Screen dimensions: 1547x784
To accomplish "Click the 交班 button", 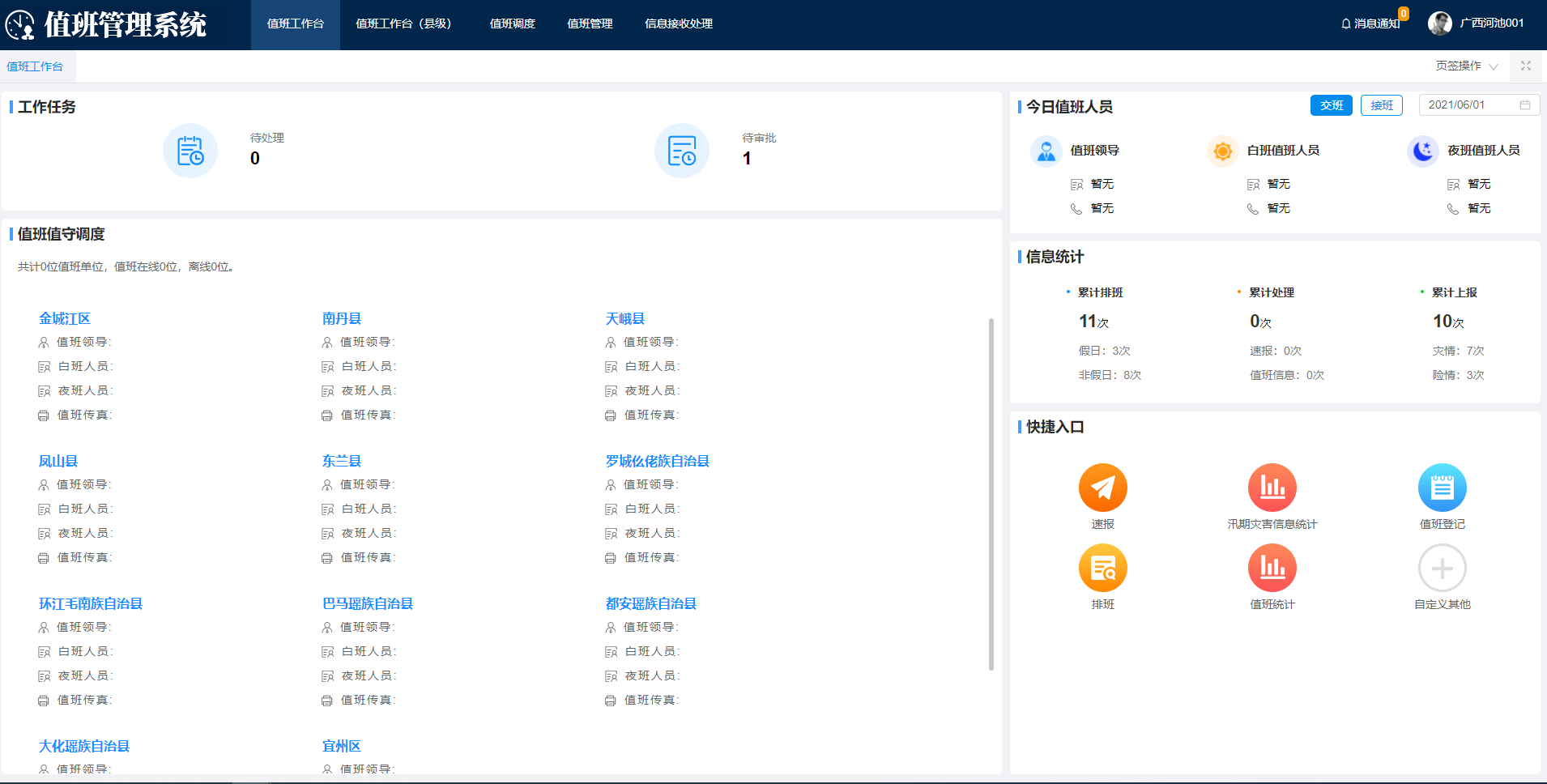I will 1332,105.
